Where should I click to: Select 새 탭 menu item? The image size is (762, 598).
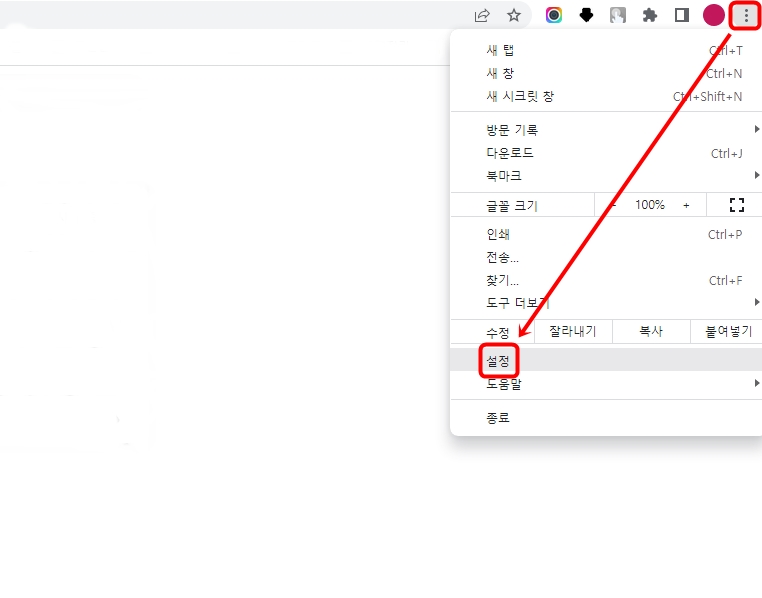(606, 51)
